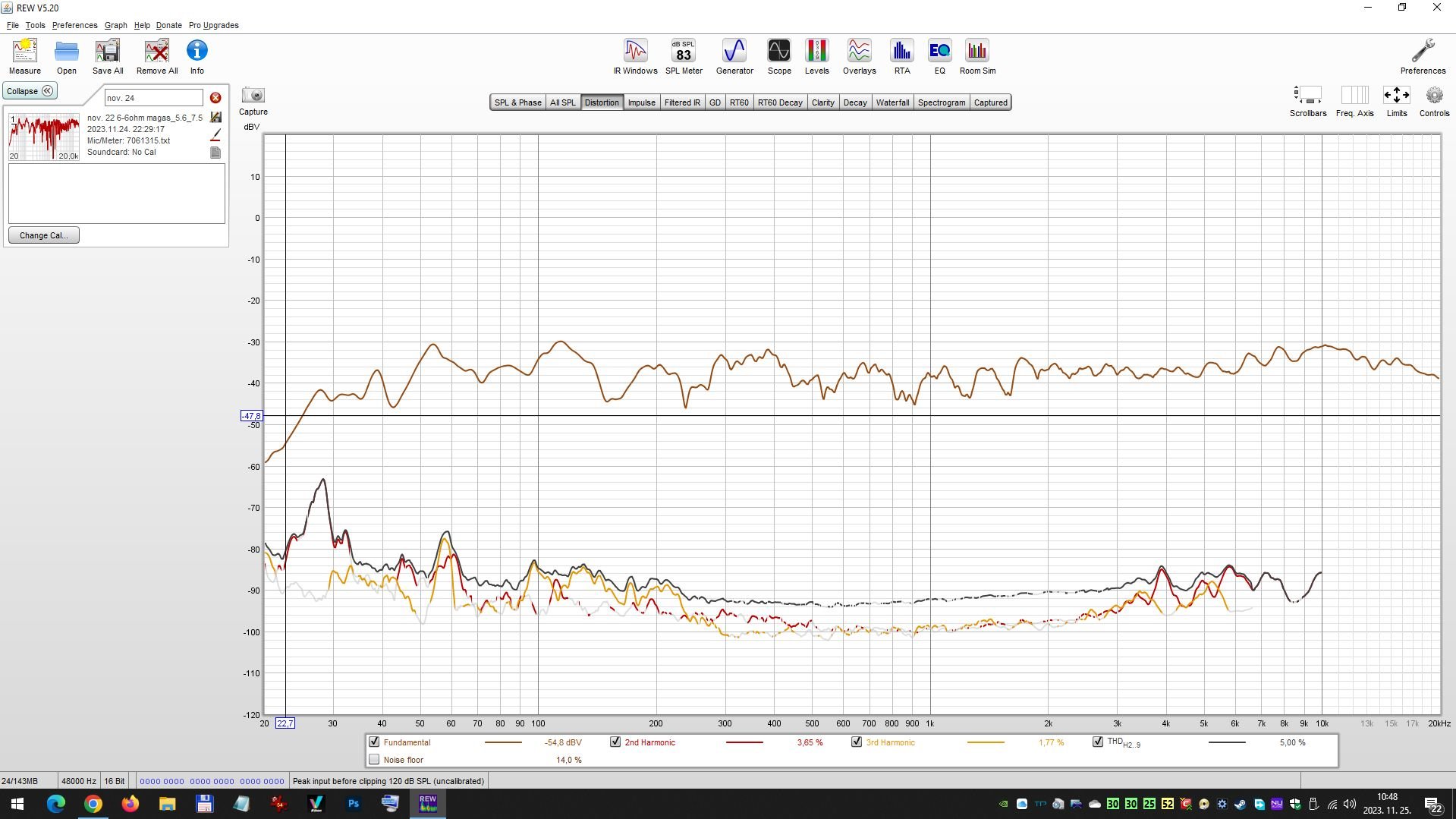This screenshot has height=819, width=1456.
Task: Open the EQ window
Action: click(x=939, y=57)
